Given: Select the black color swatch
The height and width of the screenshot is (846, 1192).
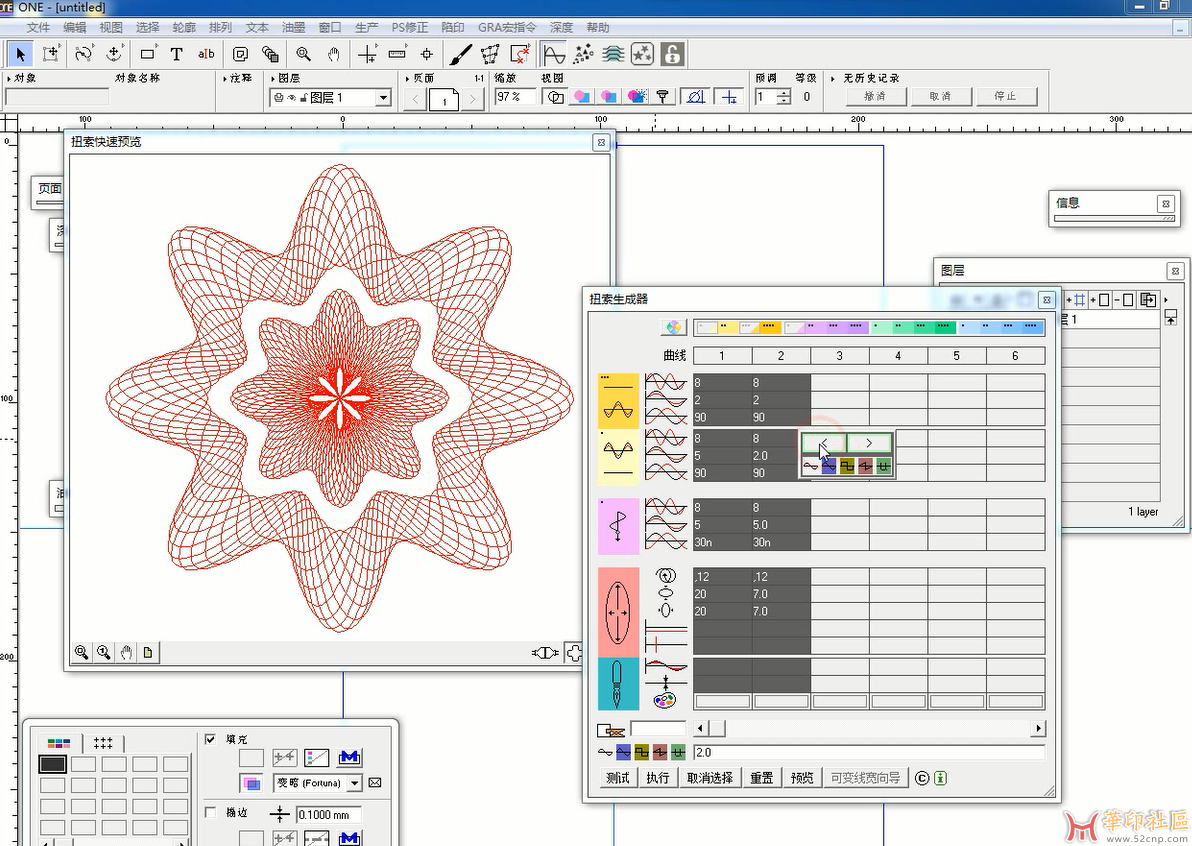Looking at the screenshot, I should tap(53, 764).
